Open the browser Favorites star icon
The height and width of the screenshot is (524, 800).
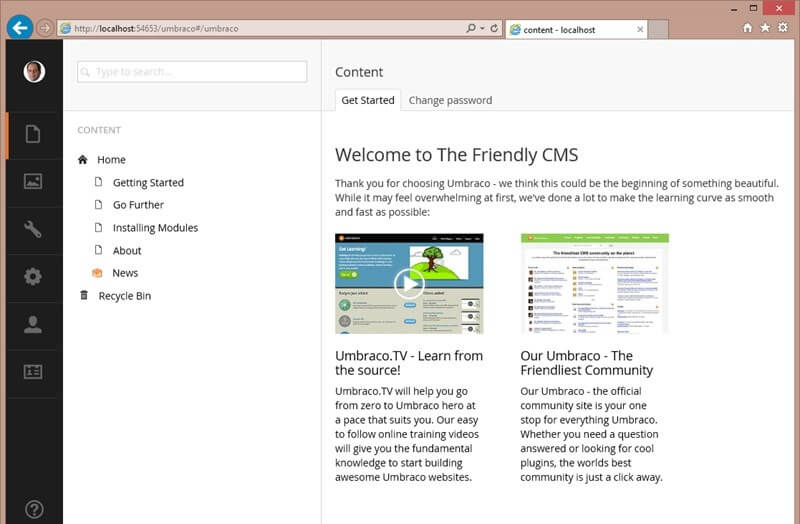[x=765, y=28]
